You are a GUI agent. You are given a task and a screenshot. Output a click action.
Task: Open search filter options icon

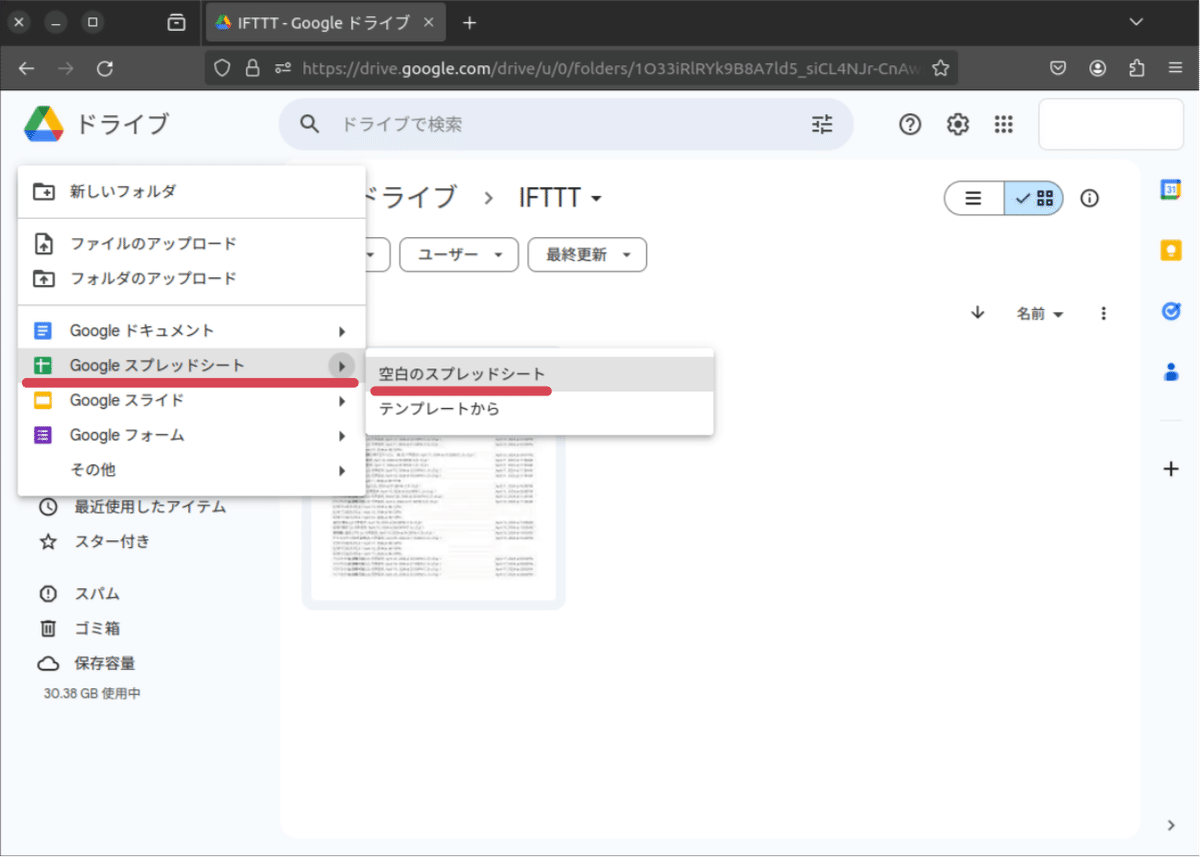(x=822, y=124)
